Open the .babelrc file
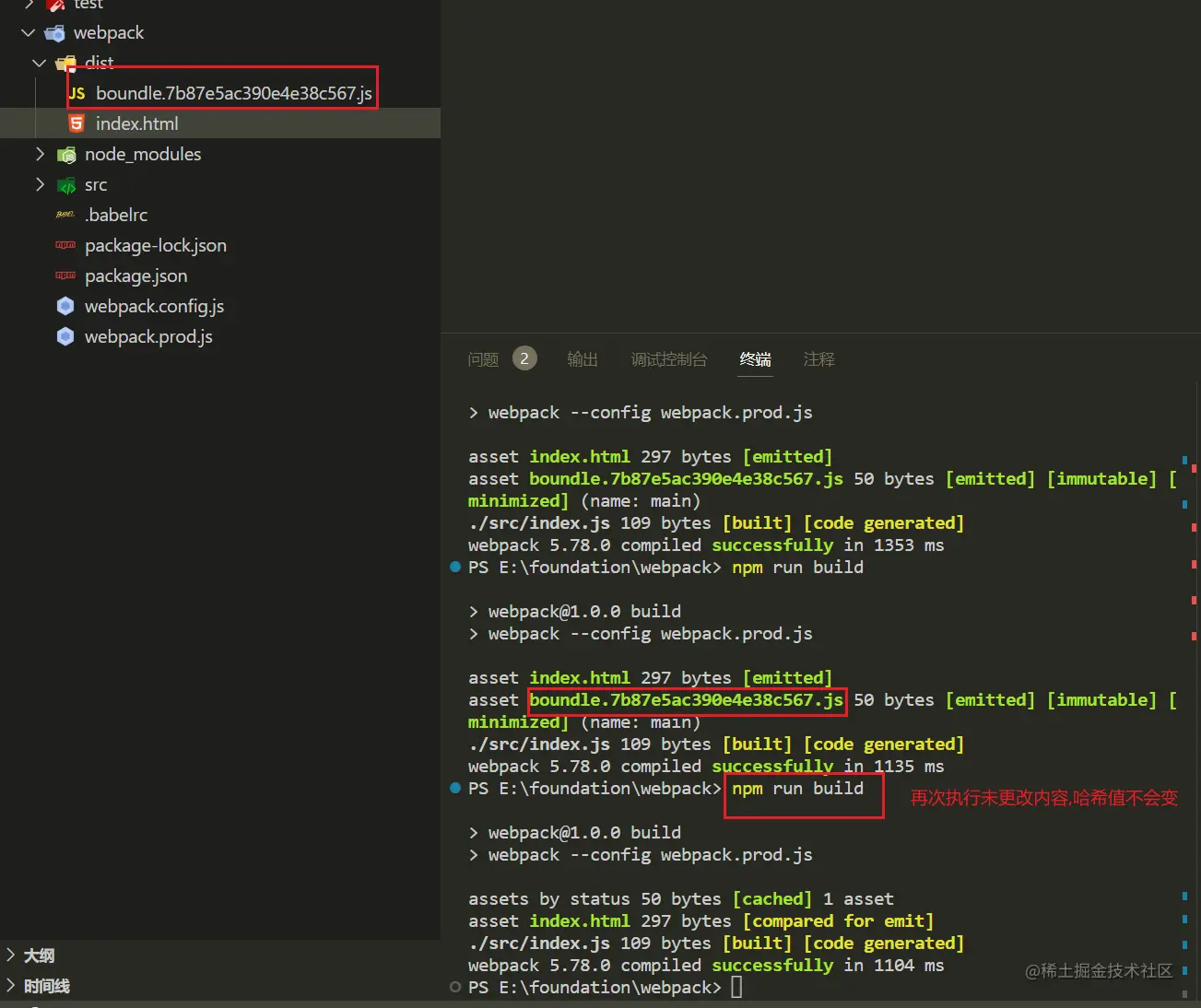The height and width of the screenshot is (1008, 1201). tap(116, 215)
